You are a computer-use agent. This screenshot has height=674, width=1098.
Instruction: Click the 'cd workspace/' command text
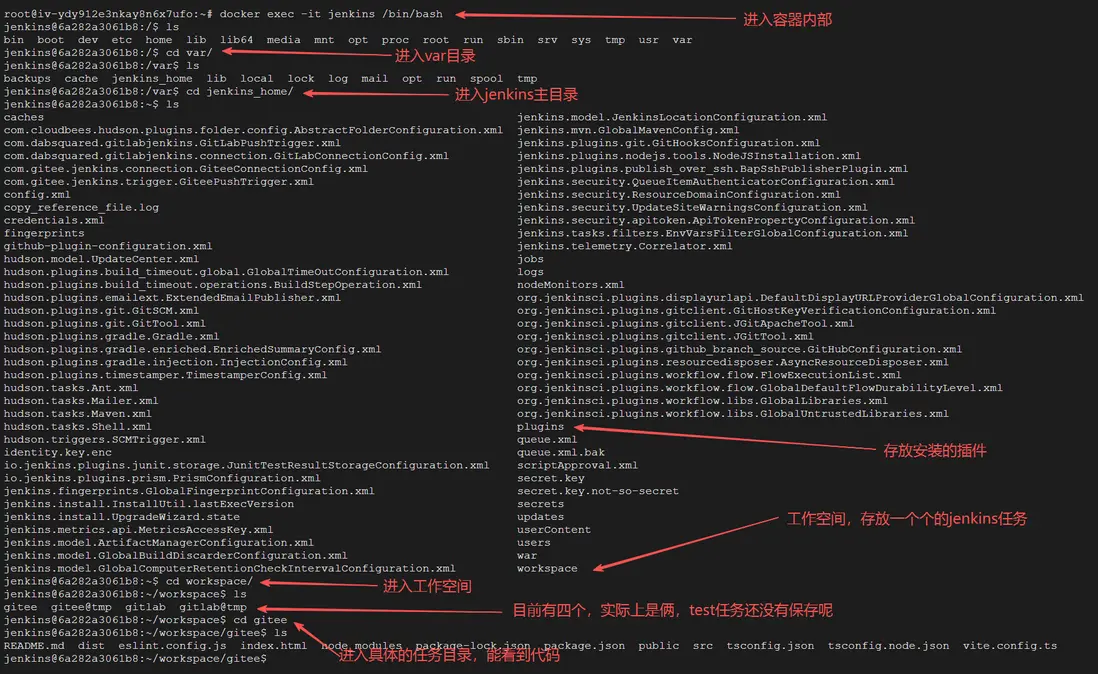[209, 582]
